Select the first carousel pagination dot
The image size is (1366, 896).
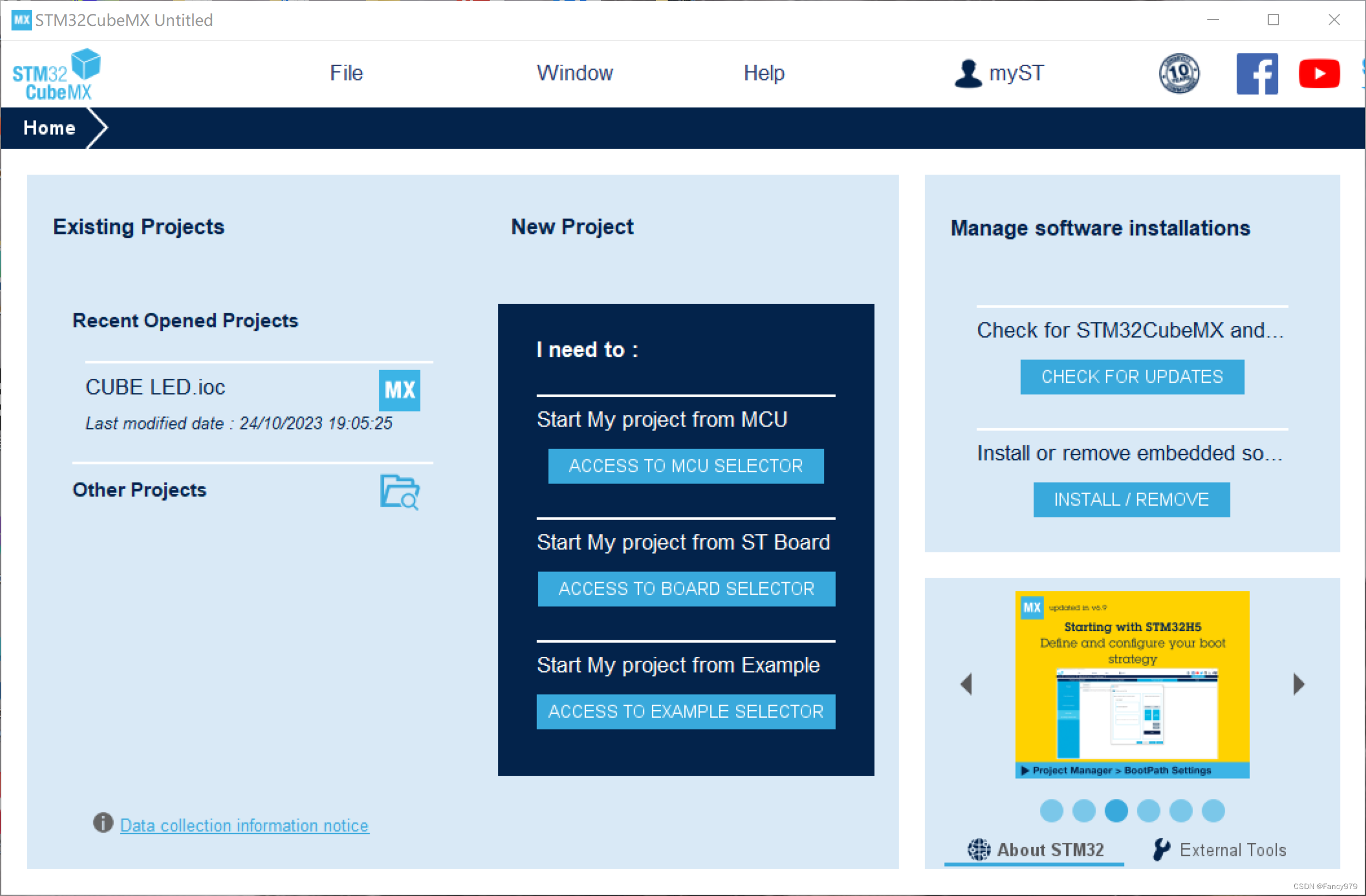(1052, 811)
